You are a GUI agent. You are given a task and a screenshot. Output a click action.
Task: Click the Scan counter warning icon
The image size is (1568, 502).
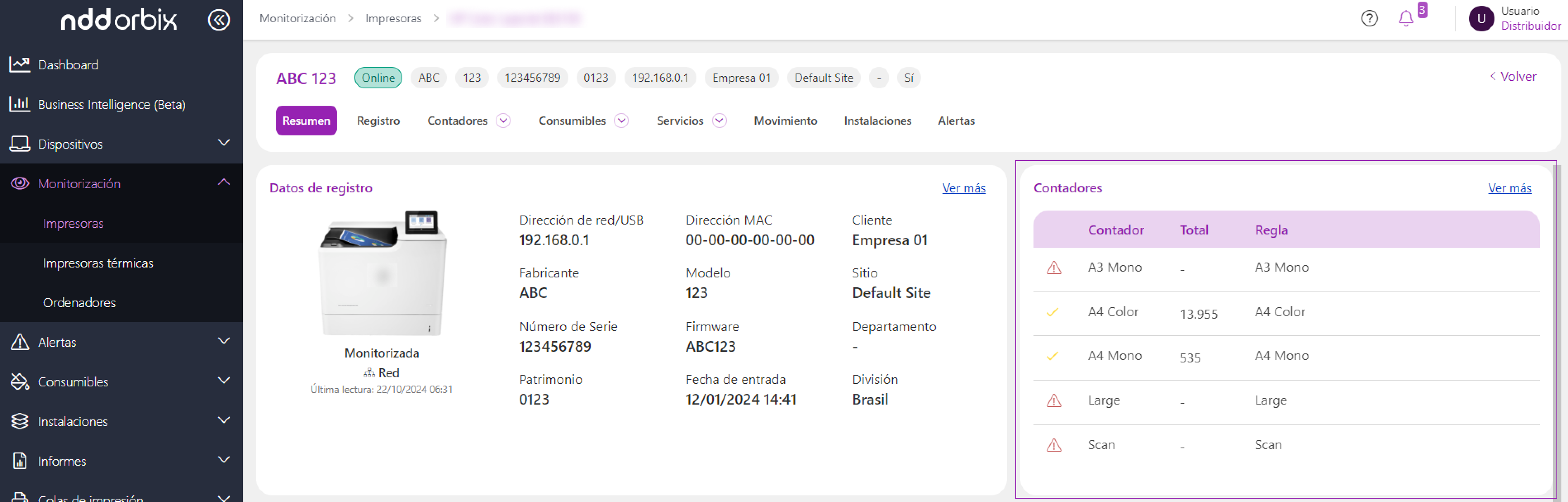point(1054,445)
